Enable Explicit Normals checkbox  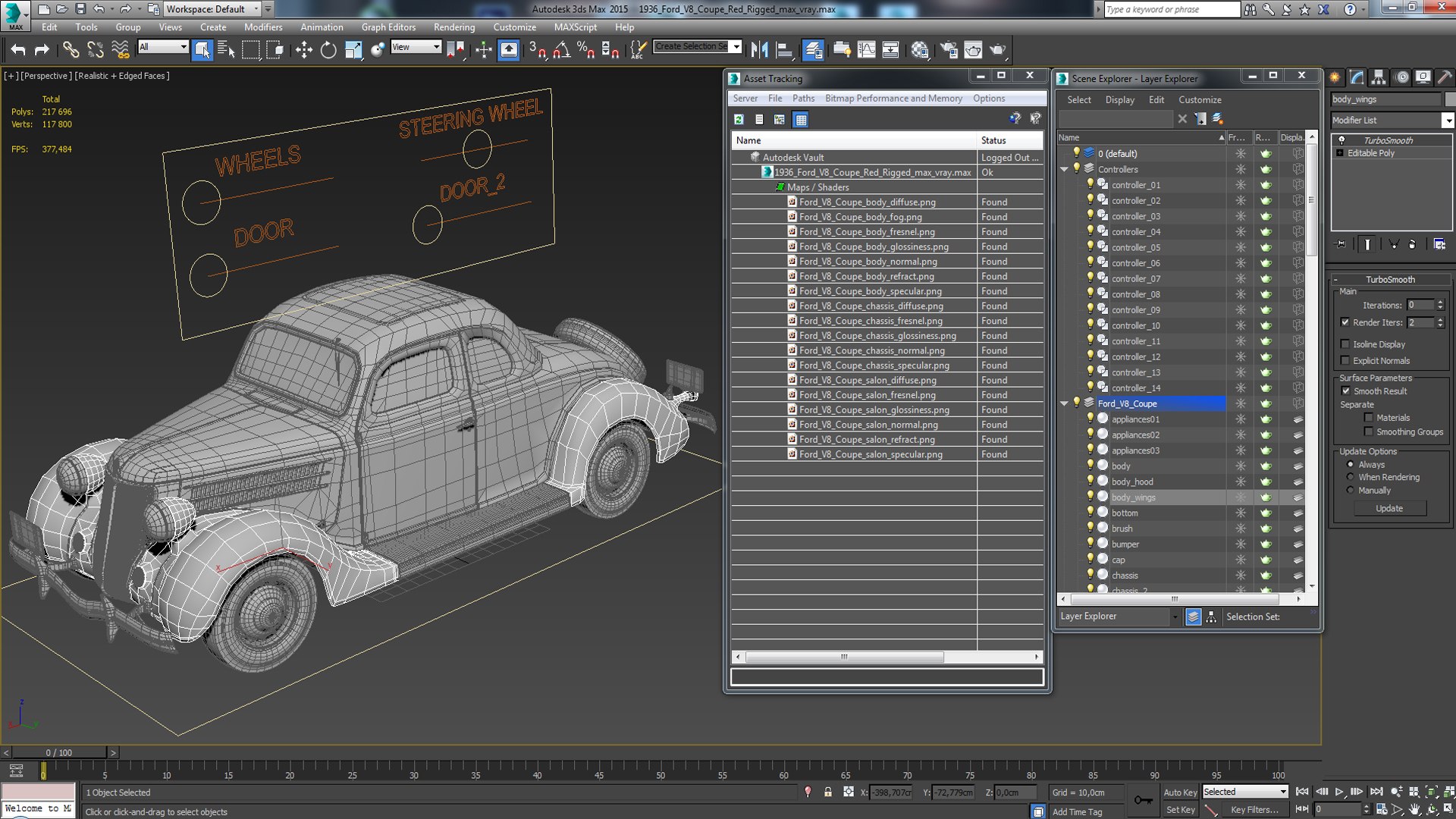pyautogui.click(x=1345, y=361)
